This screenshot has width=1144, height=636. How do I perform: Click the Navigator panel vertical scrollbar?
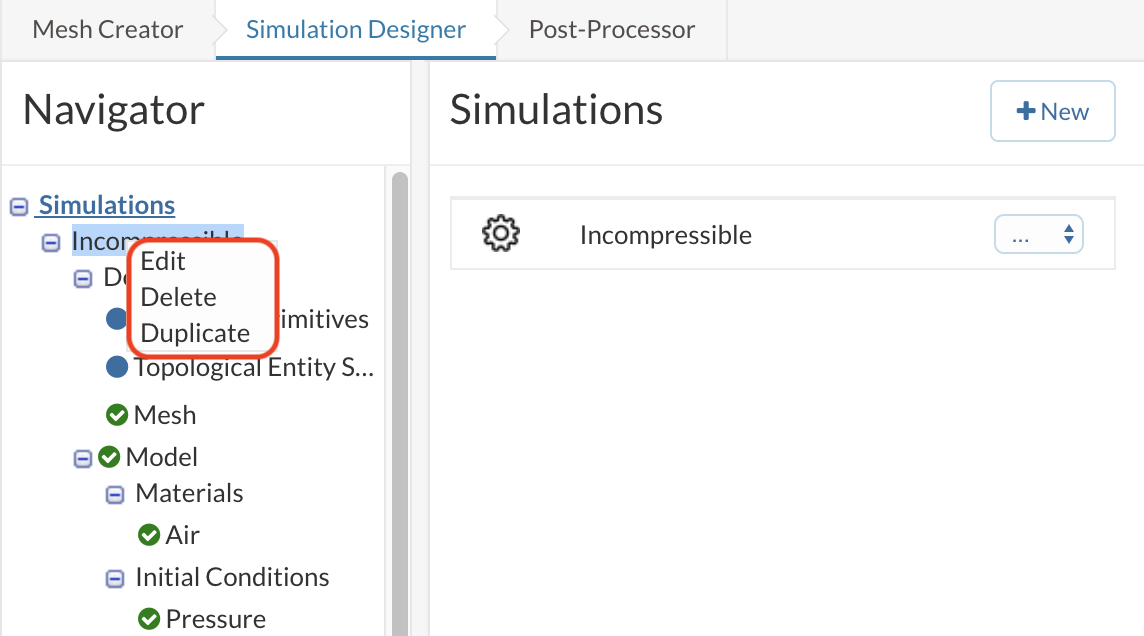coord(399,400)
